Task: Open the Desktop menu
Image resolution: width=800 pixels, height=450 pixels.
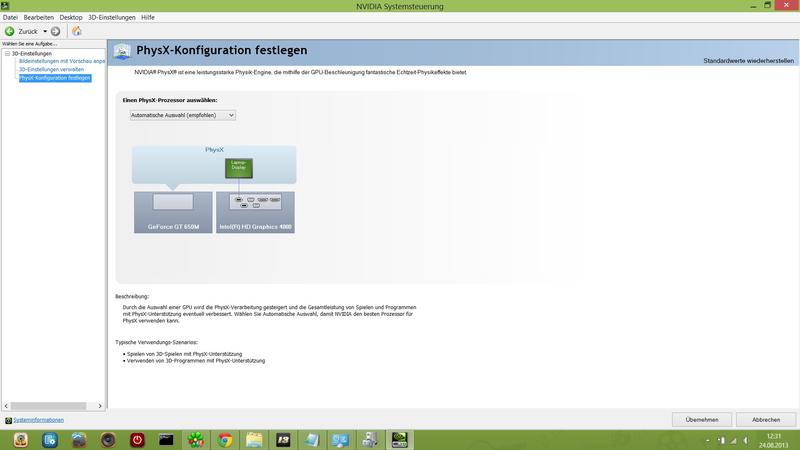Action: (x=70, y=17)
